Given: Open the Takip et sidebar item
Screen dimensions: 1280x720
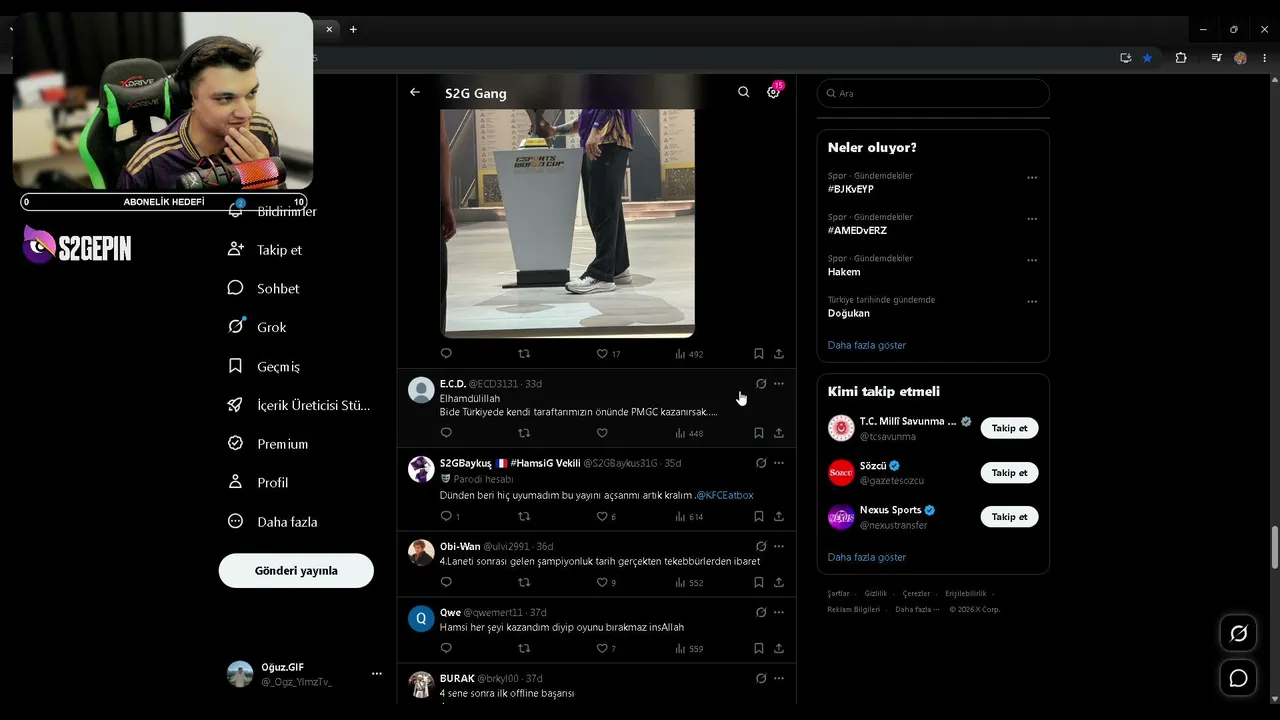Looking at the screenshot, I should click(x=265, y=250).
